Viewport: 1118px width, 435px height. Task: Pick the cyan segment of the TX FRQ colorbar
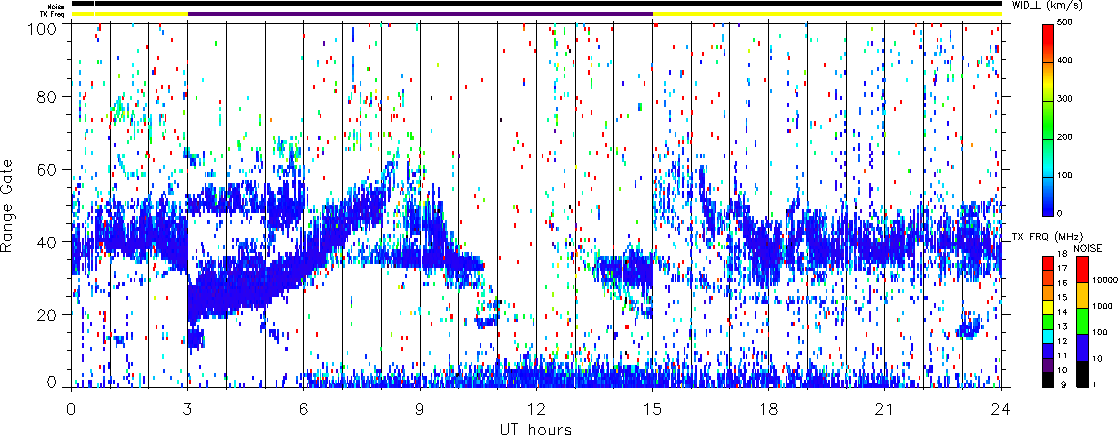1048,335
